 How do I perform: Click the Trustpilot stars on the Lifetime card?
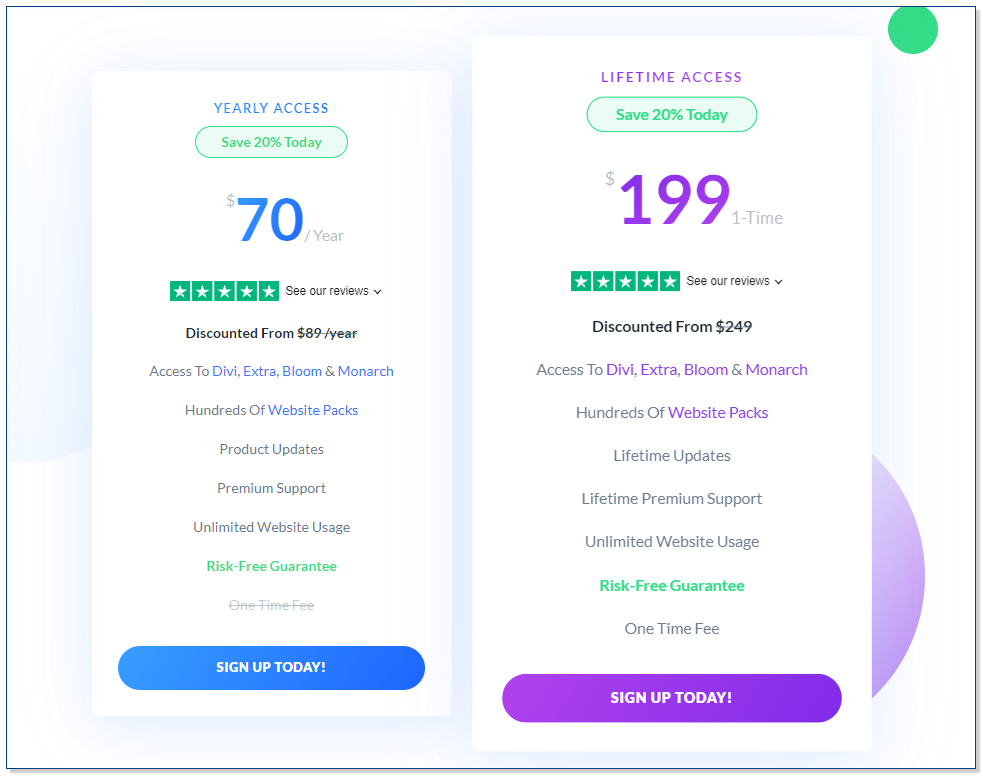(625, 281)
